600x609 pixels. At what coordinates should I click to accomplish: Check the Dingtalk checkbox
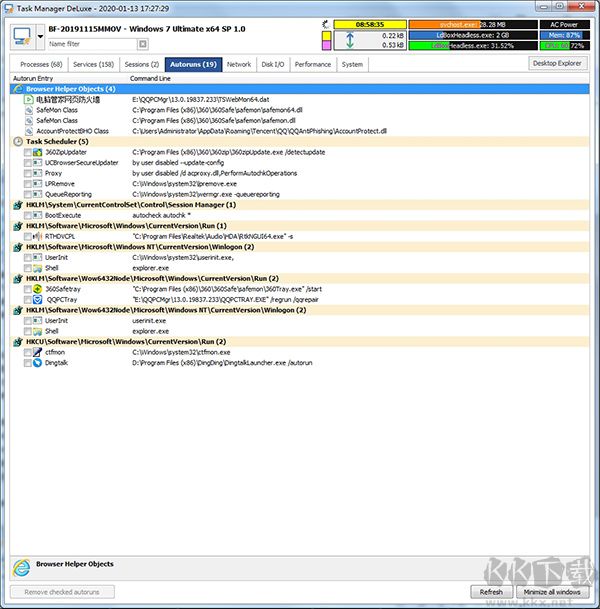tap(28, 363)
